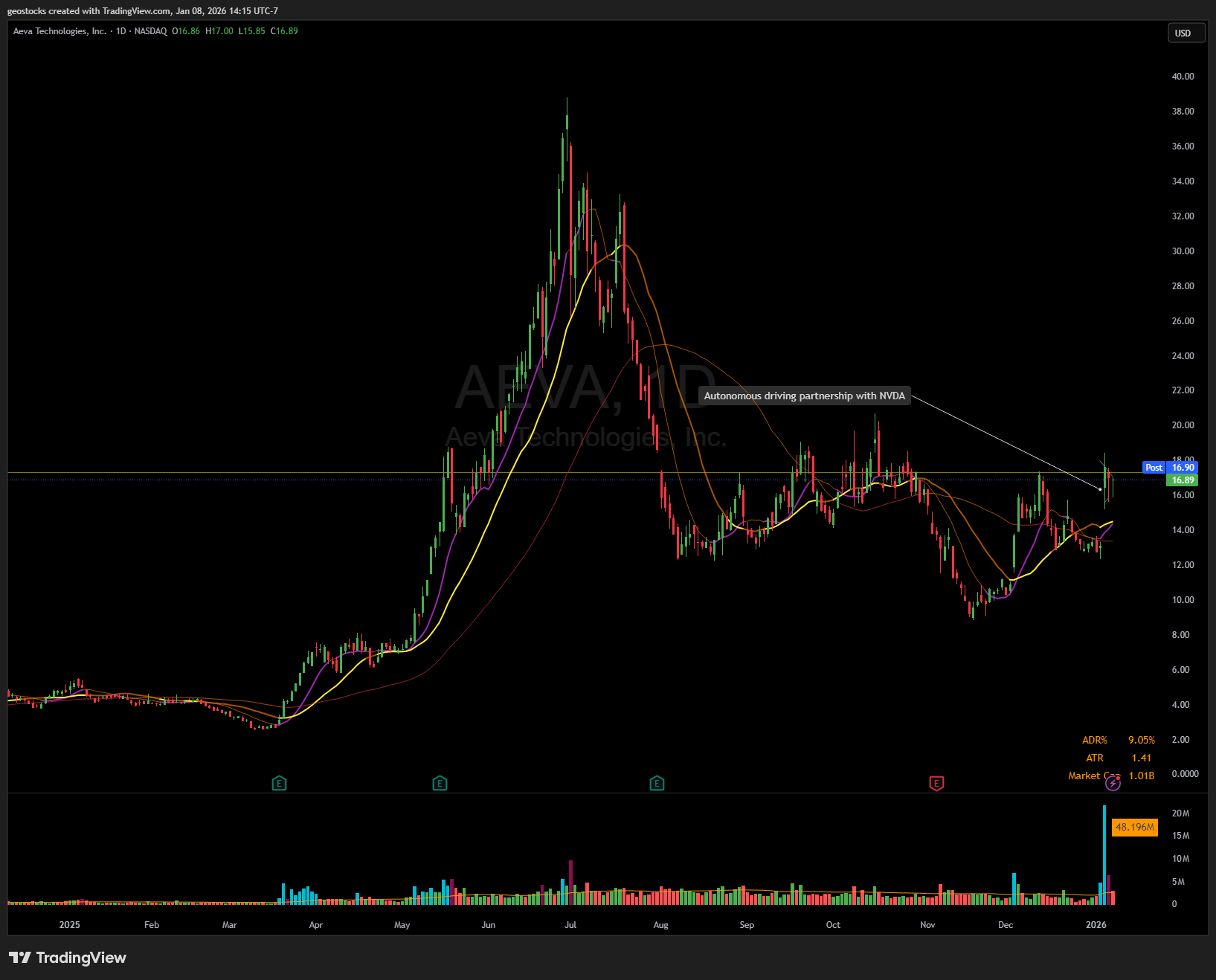Click the close value C16.89
The width and height of the screenshot is (1216, 980).
284,31
